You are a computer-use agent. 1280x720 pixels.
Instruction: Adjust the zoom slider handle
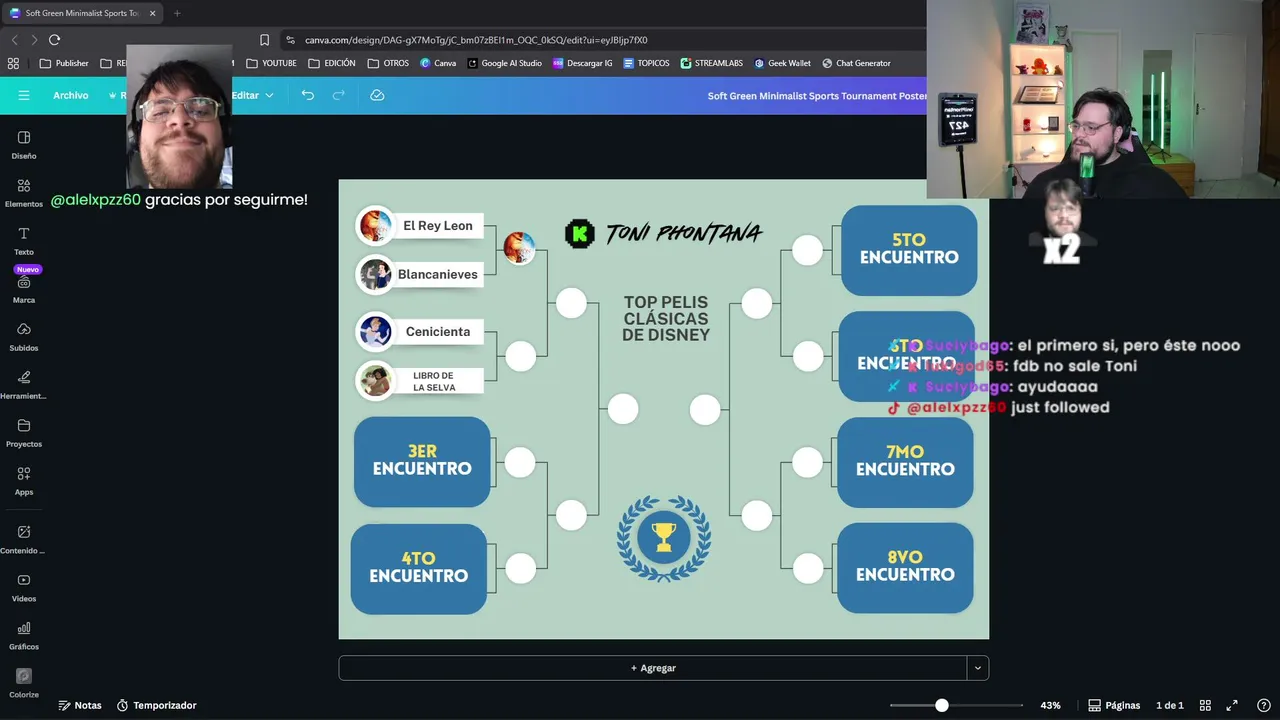click(941, 705)
